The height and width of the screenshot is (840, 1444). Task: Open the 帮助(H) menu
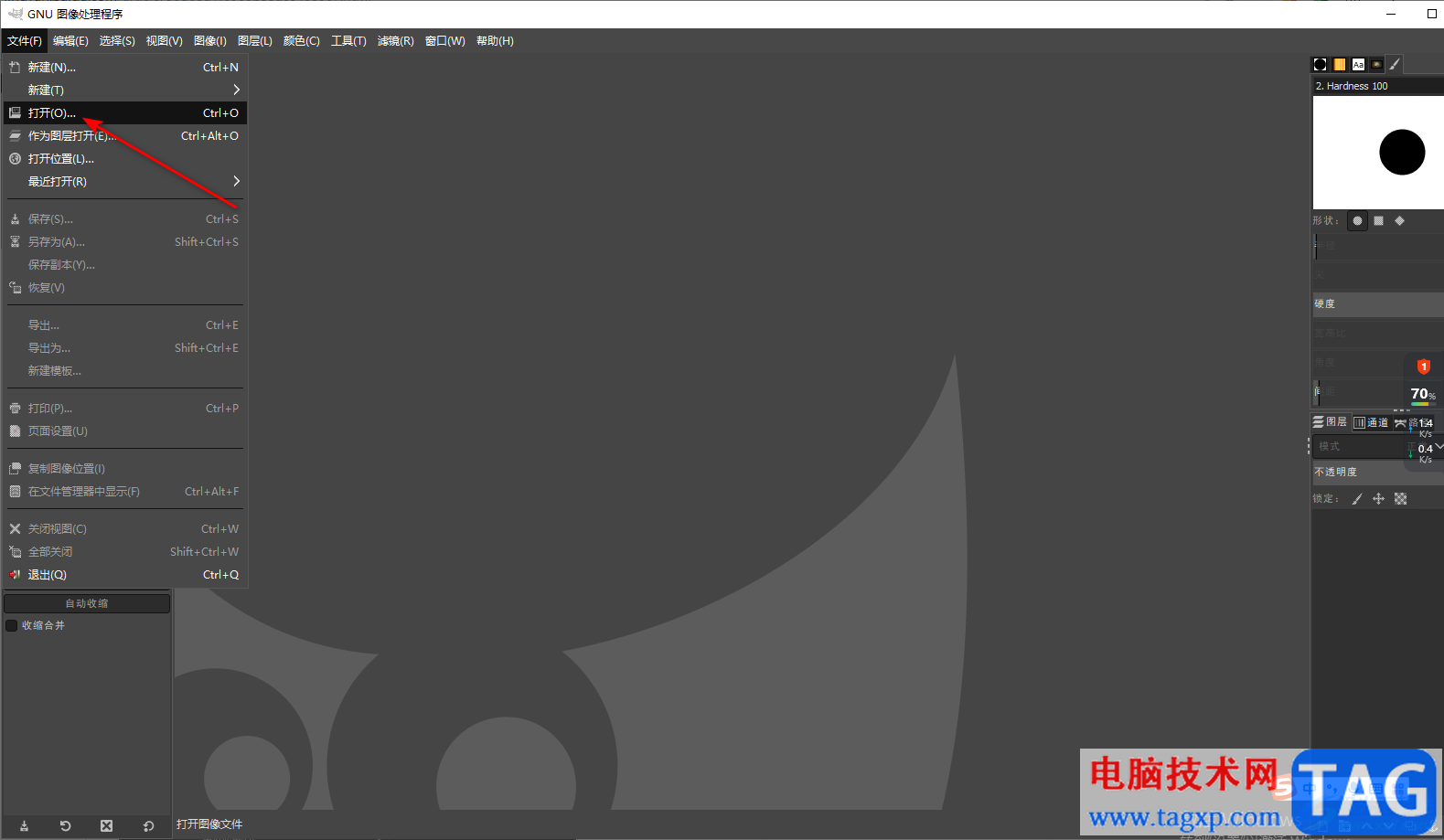[495, 41]
